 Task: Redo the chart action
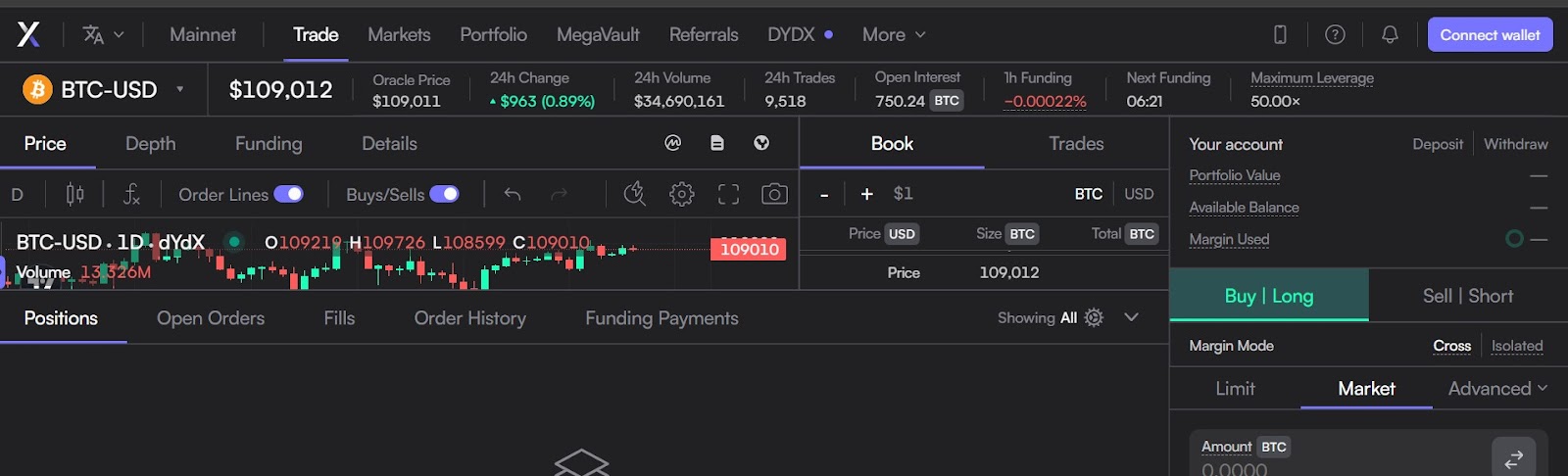(x=559, y=194)
